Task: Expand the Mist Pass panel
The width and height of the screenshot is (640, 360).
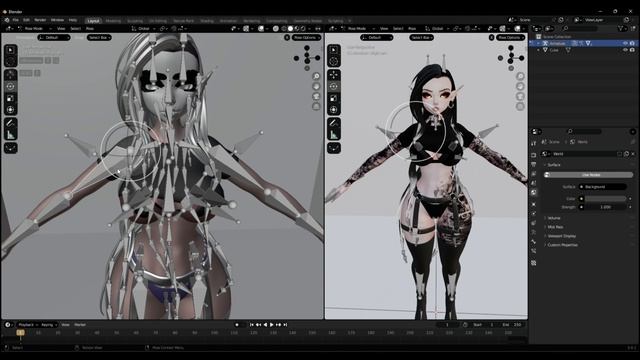Action: pos(555,227)
